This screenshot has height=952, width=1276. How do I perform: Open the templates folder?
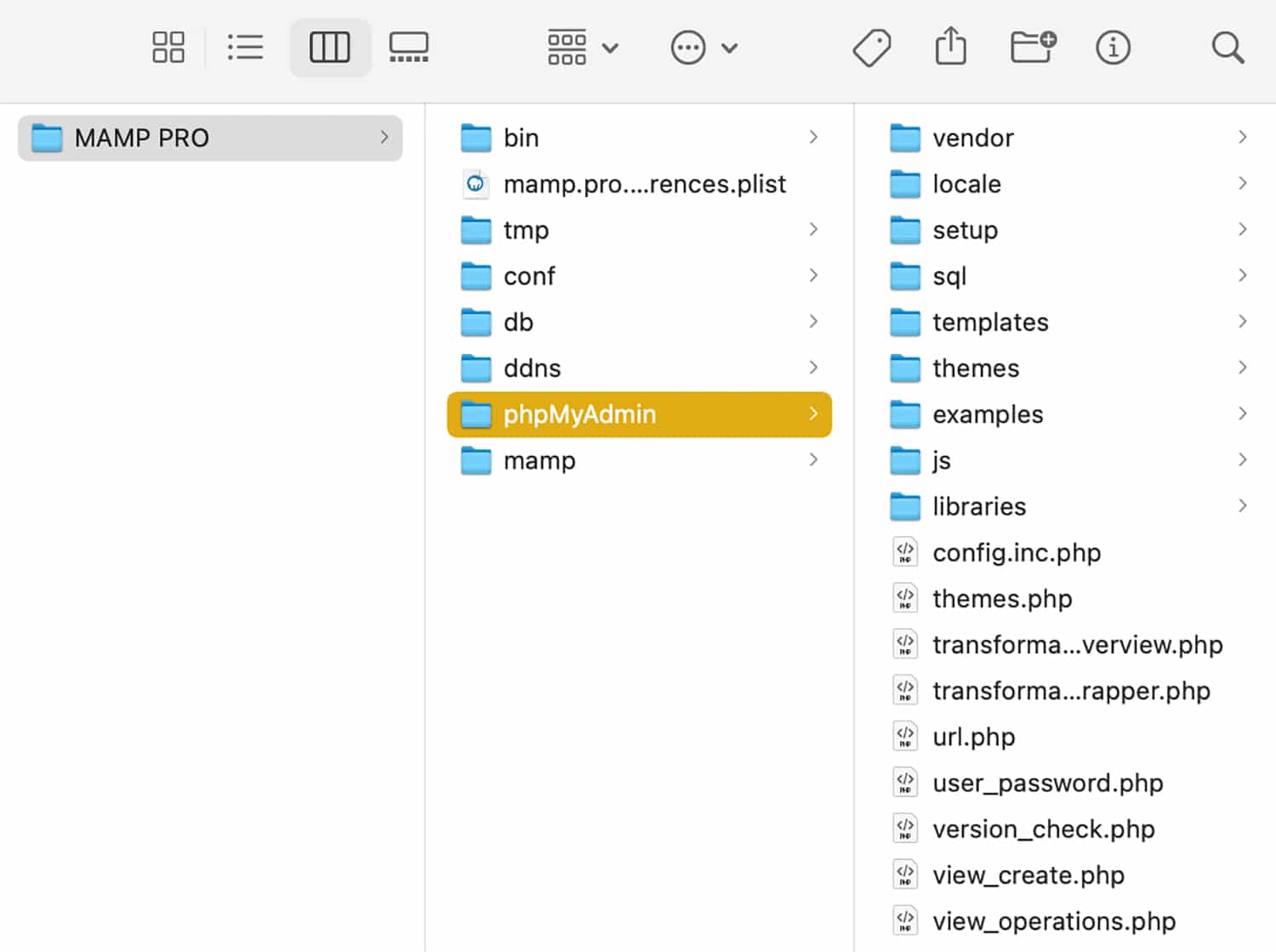(990, 322)
